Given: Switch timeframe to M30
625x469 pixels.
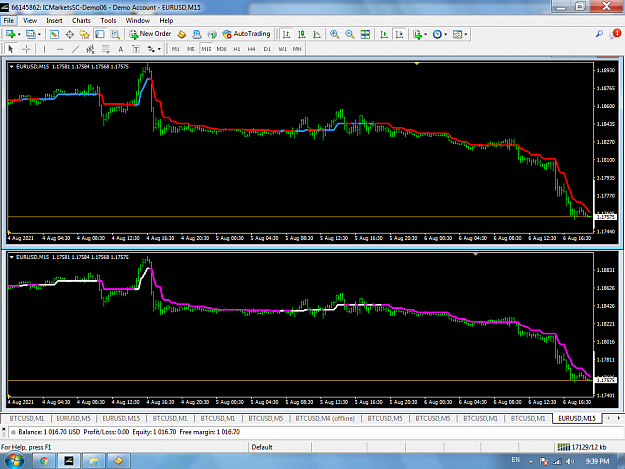Looking at the screenshot, I should 221,49.
